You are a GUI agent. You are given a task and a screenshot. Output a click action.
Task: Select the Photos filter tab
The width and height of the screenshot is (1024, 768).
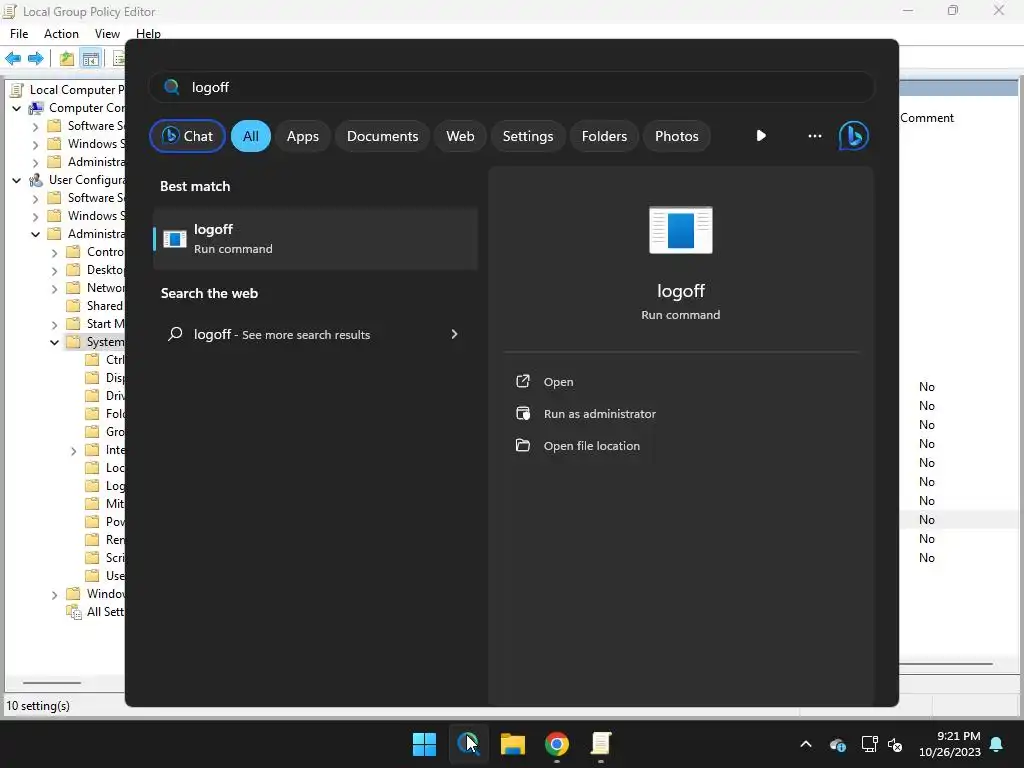[677, 136]
